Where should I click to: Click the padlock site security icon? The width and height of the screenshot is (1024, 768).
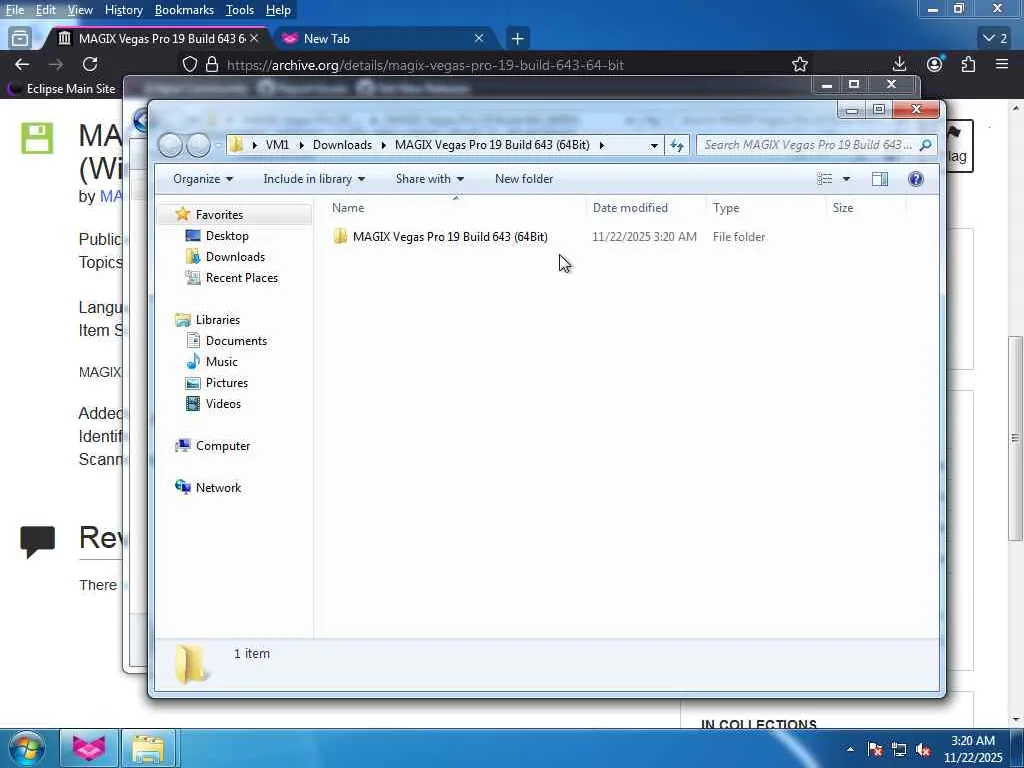pyautogui.click(x=212, y=64)
